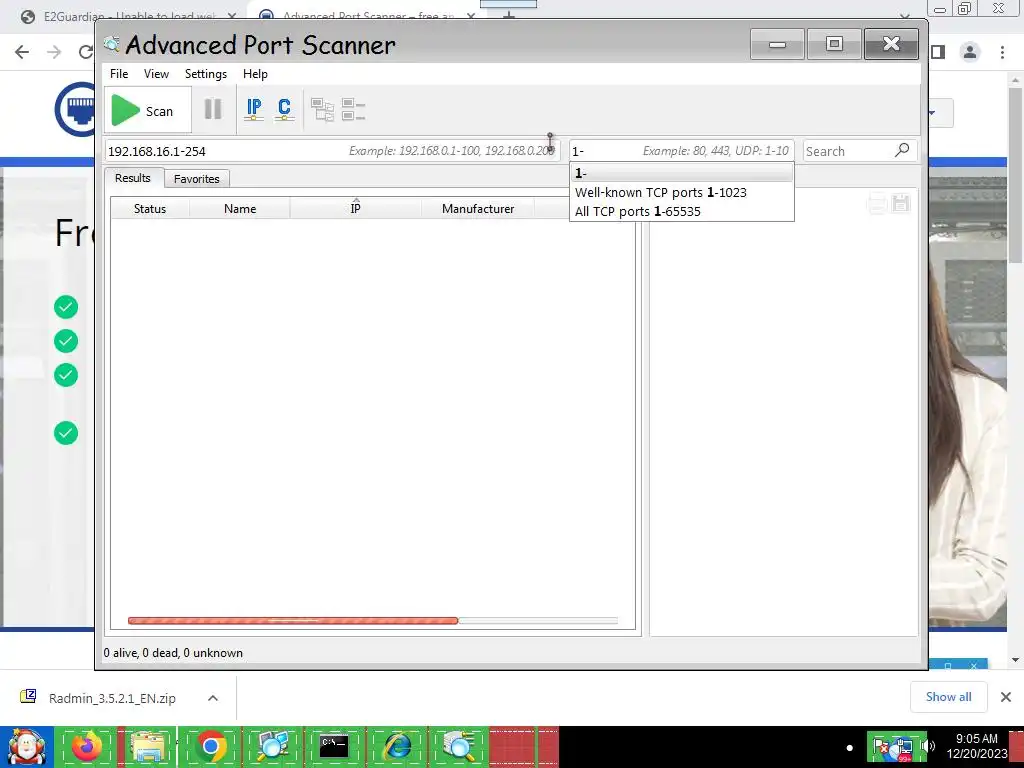Sort by the Status column header

tap(150, 209)
